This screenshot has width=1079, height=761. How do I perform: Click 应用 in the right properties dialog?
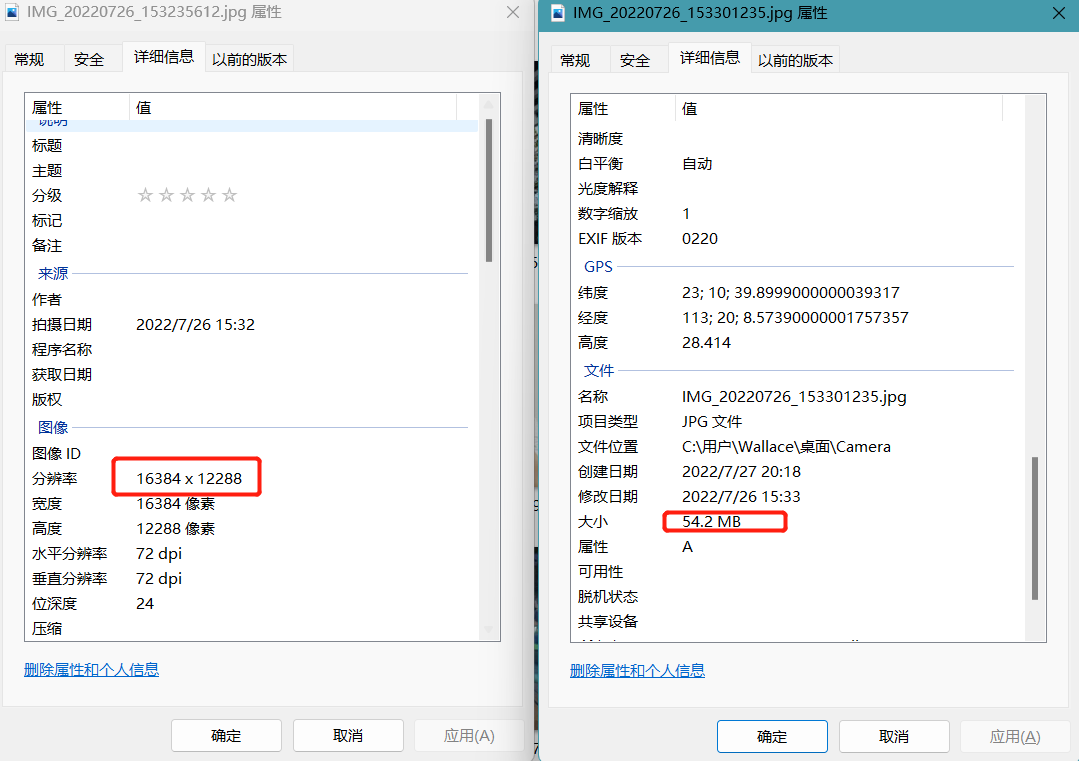point(1015,736)
